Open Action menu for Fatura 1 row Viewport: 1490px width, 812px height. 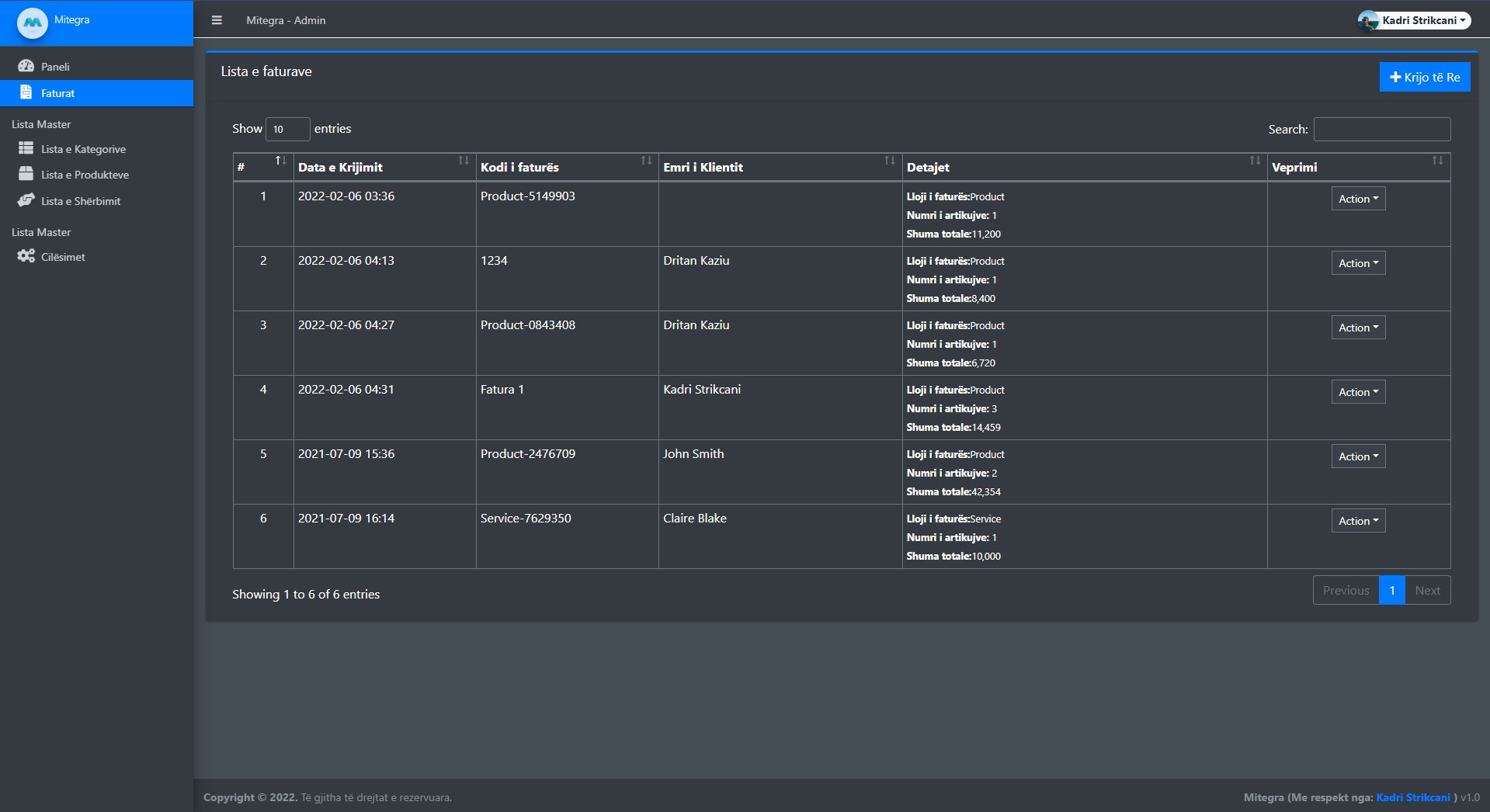1358,392
